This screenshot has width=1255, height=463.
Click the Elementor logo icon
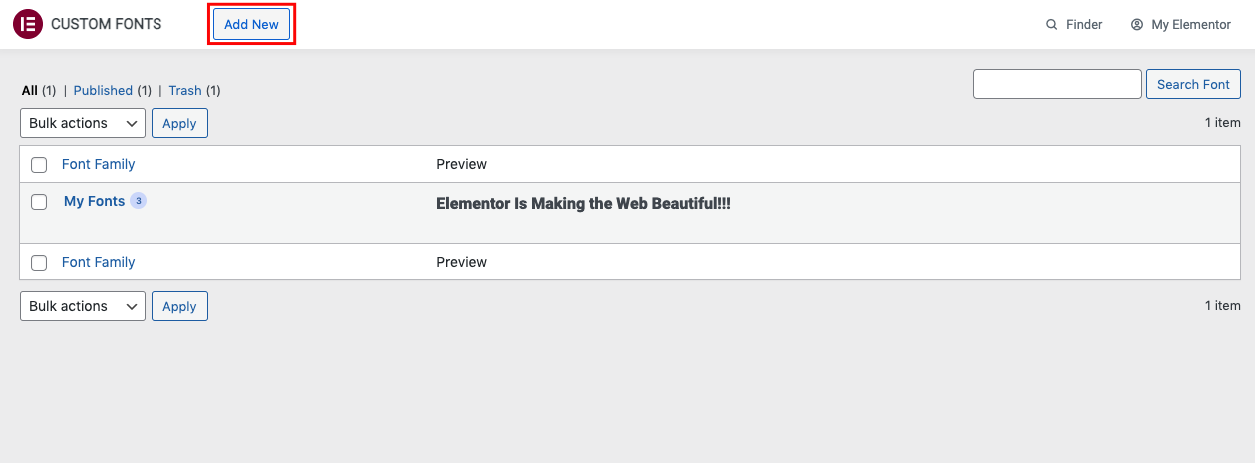tap(28, 24)
